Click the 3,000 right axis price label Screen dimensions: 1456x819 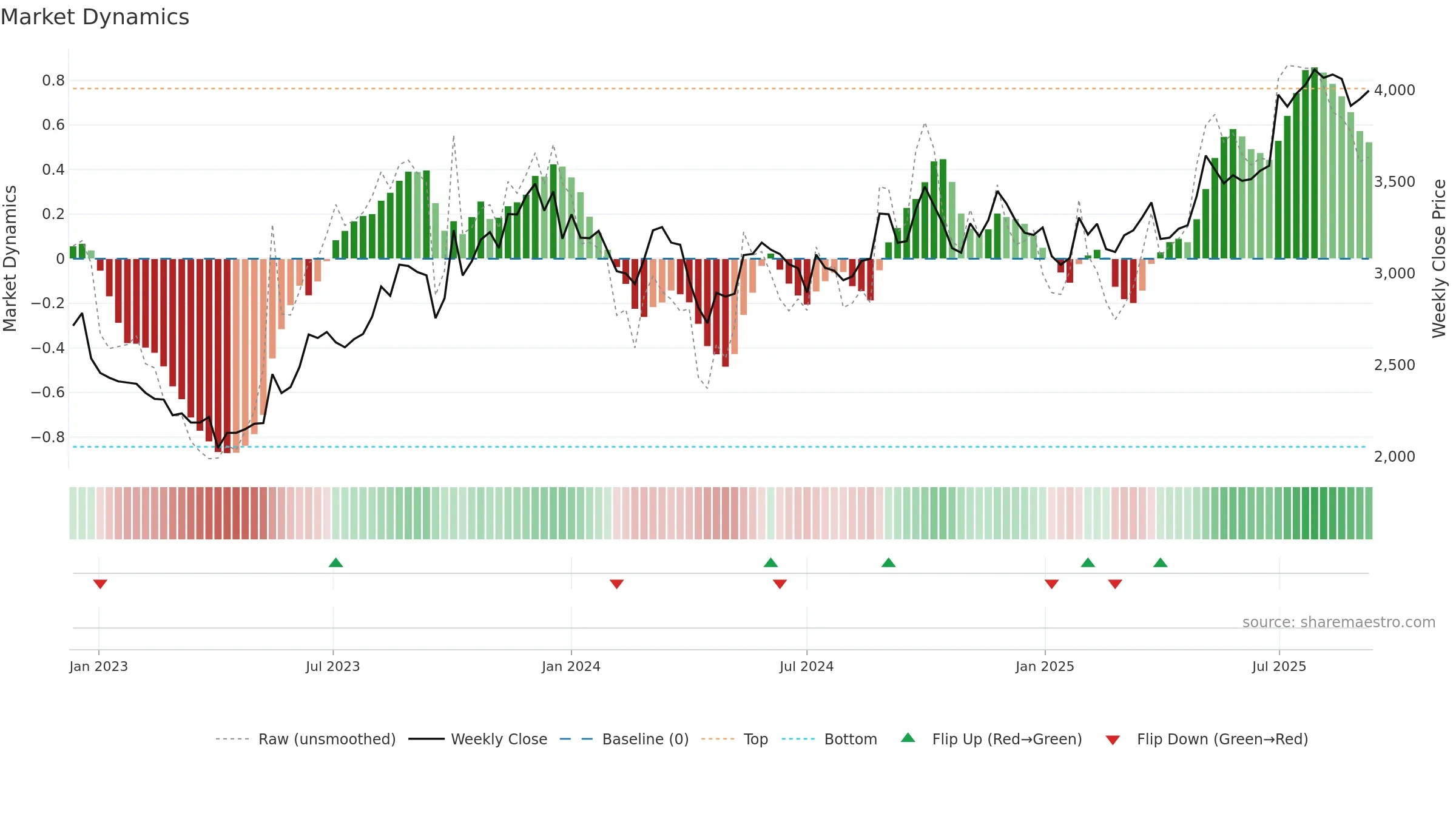pyautogui.click(x=1395, y=274)
